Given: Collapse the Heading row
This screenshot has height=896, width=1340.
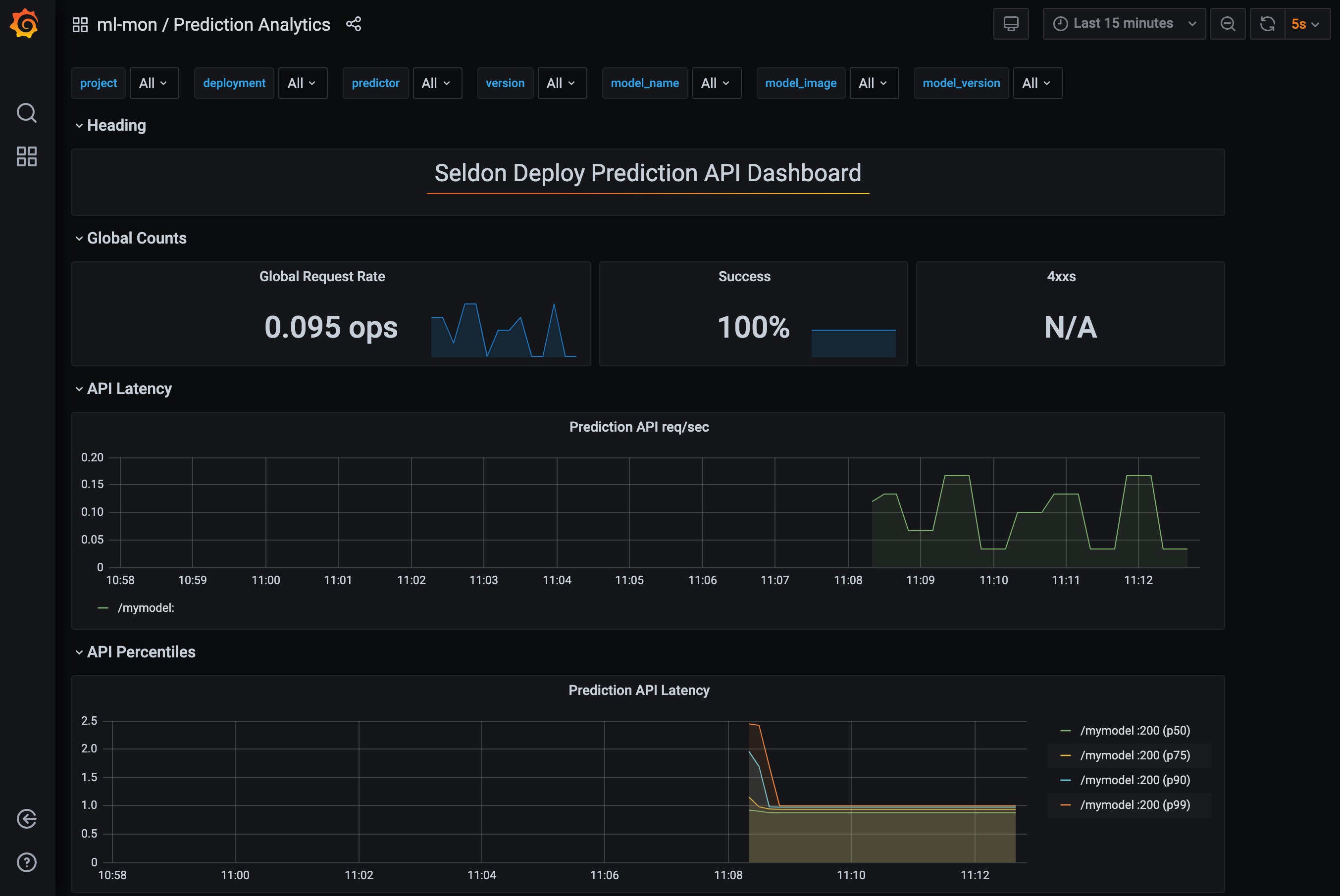Looking at the screenshot, I should [111, 126].
